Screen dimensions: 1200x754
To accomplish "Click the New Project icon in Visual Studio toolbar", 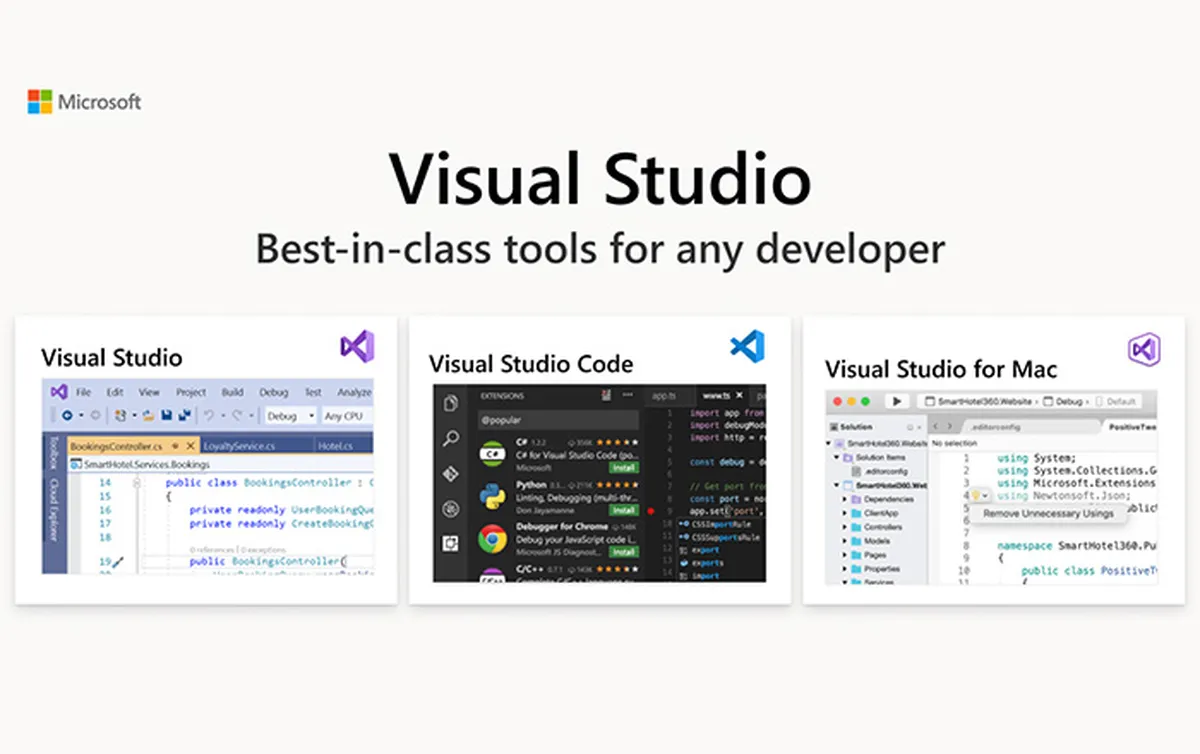I will click(120, 415).
